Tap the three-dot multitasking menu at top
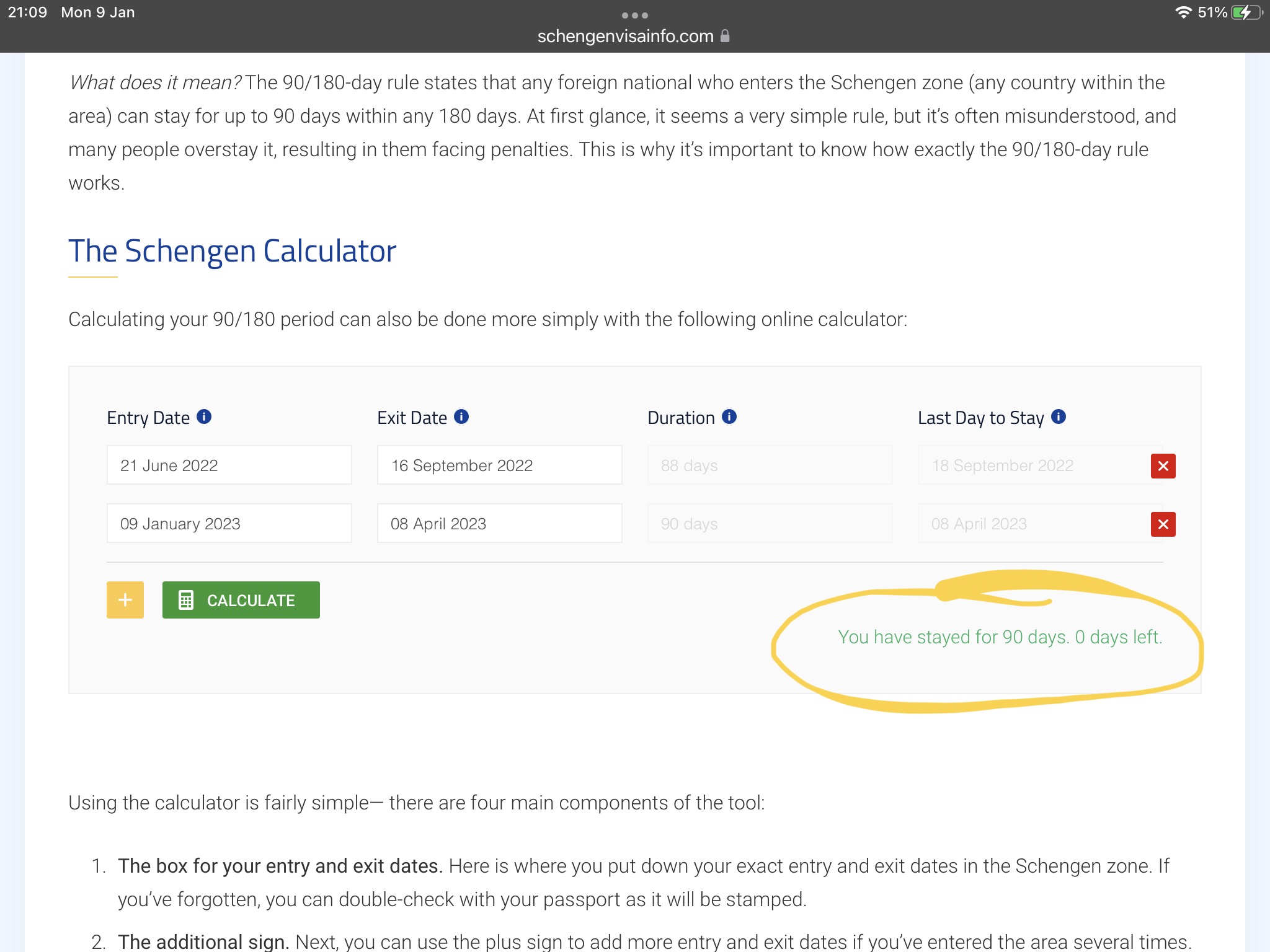Viewport: 1270px width, 952px height. pos(634,15)
